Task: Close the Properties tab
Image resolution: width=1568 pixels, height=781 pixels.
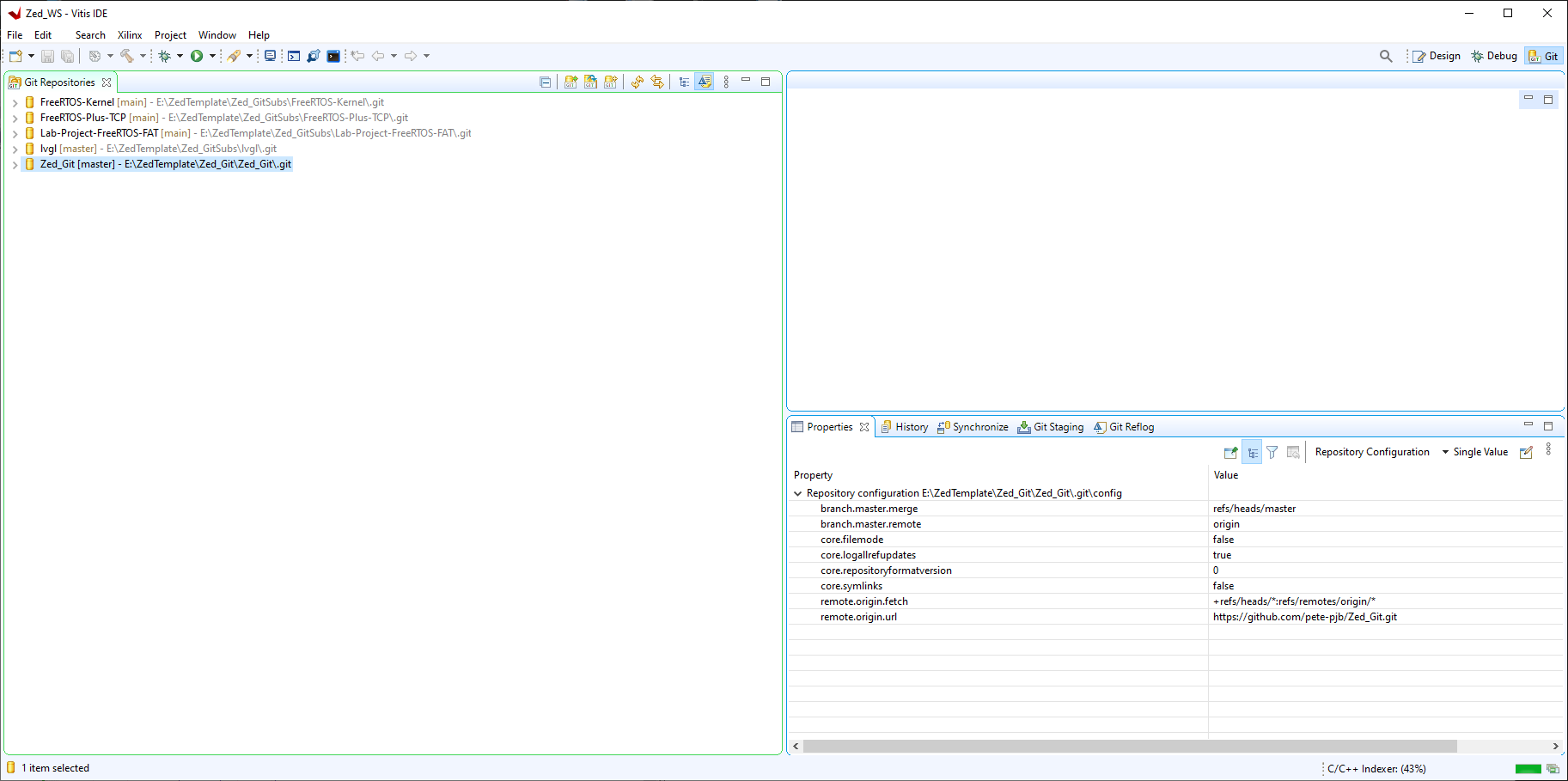Action: coord(864,427)
